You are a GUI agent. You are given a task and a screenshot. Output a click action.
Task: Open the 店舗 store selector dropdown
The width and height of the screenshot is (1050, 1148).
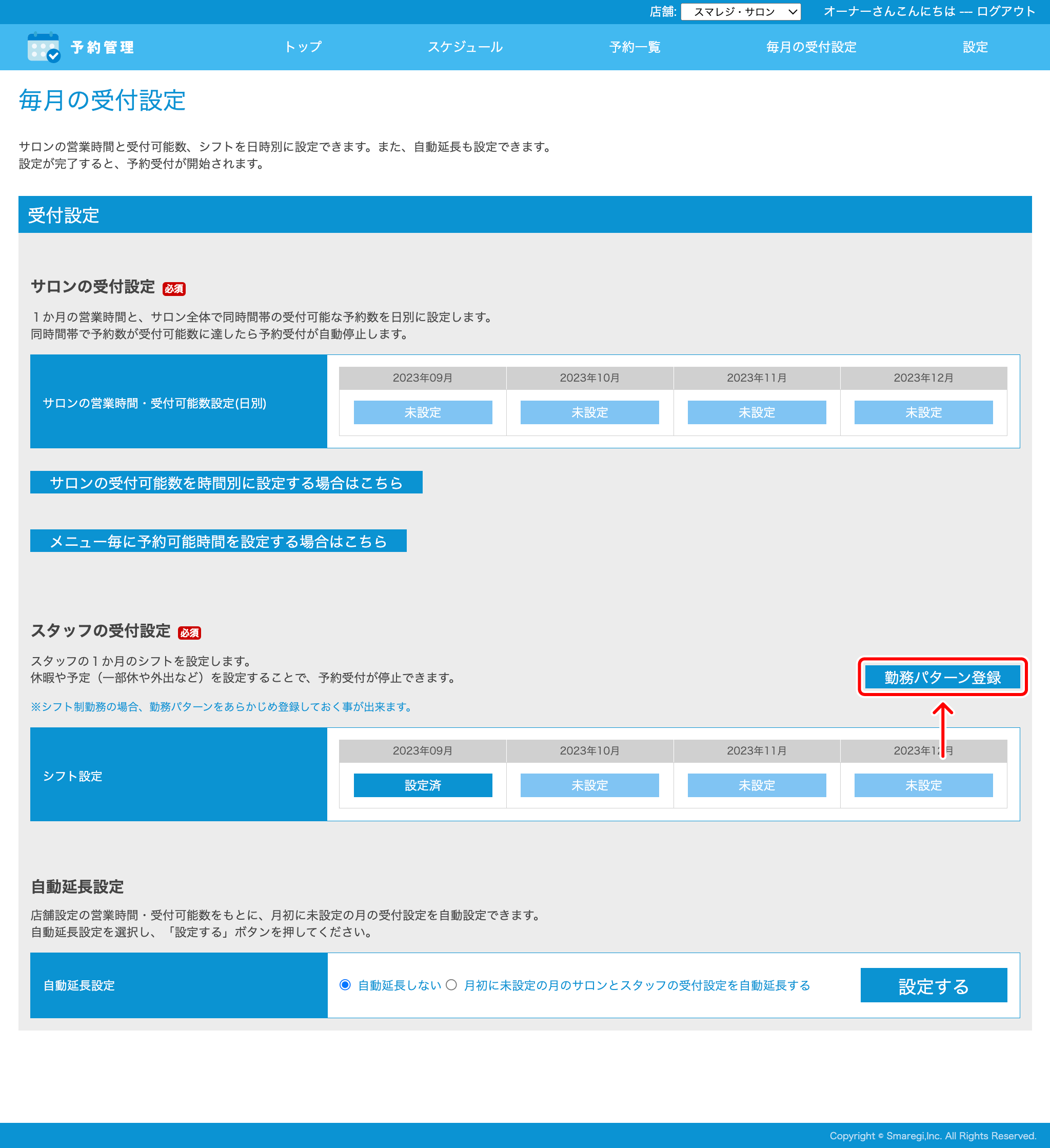740,12
